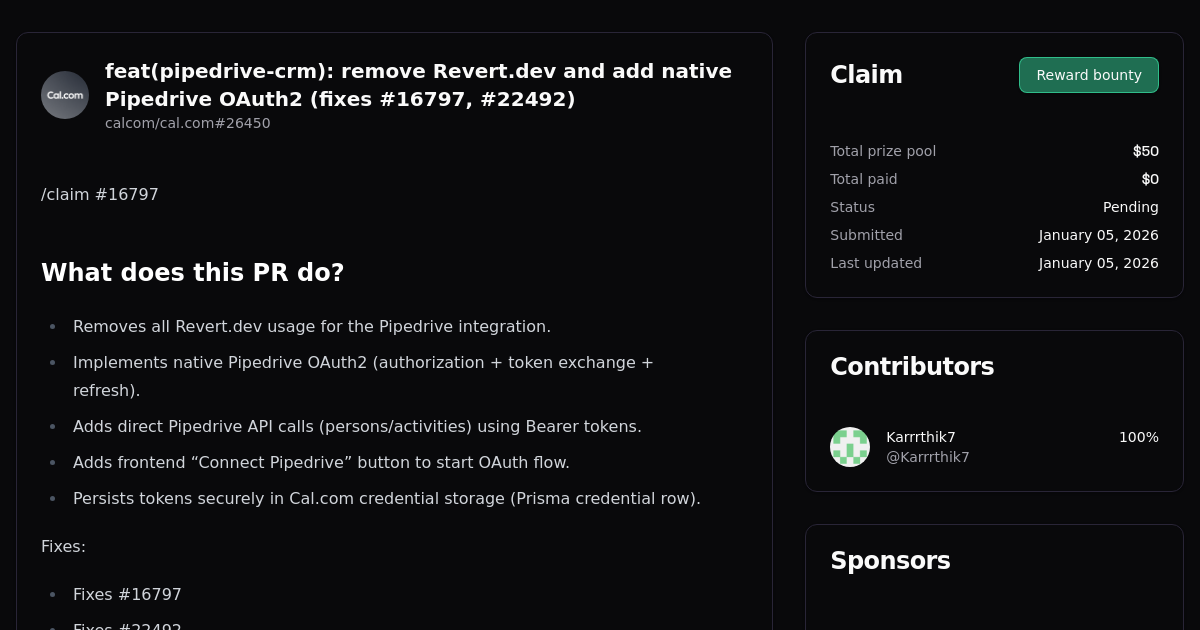Screen dimensions: 1200x630
Task: Click the $50 total prize pool amount
Action: coord(1145,151)
